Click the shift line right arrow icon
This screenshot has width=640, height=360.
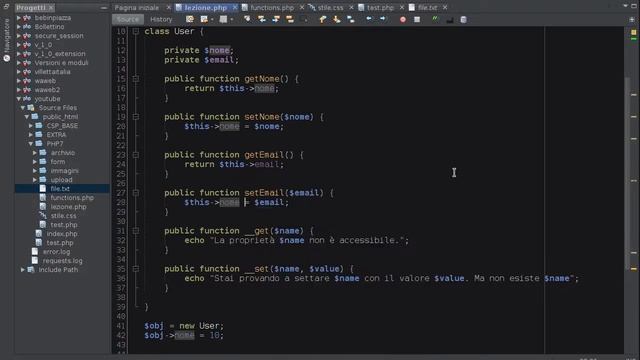(382, 19)
